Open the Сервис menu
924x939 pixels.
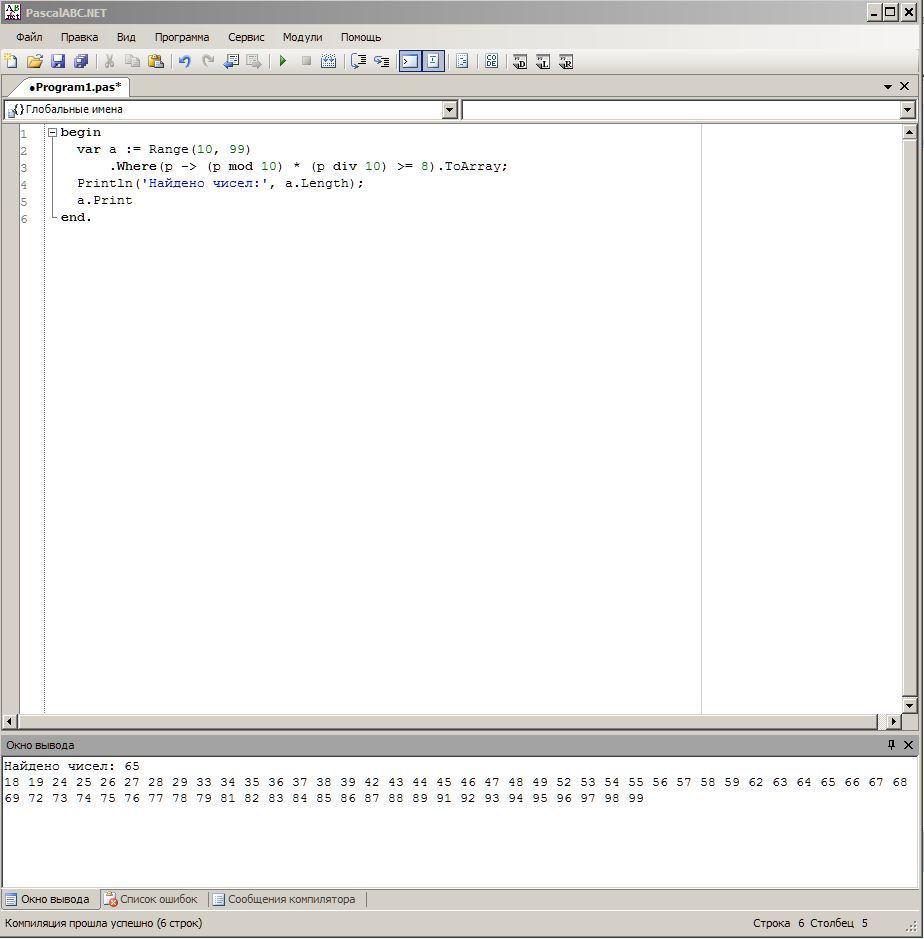(246, 37)
